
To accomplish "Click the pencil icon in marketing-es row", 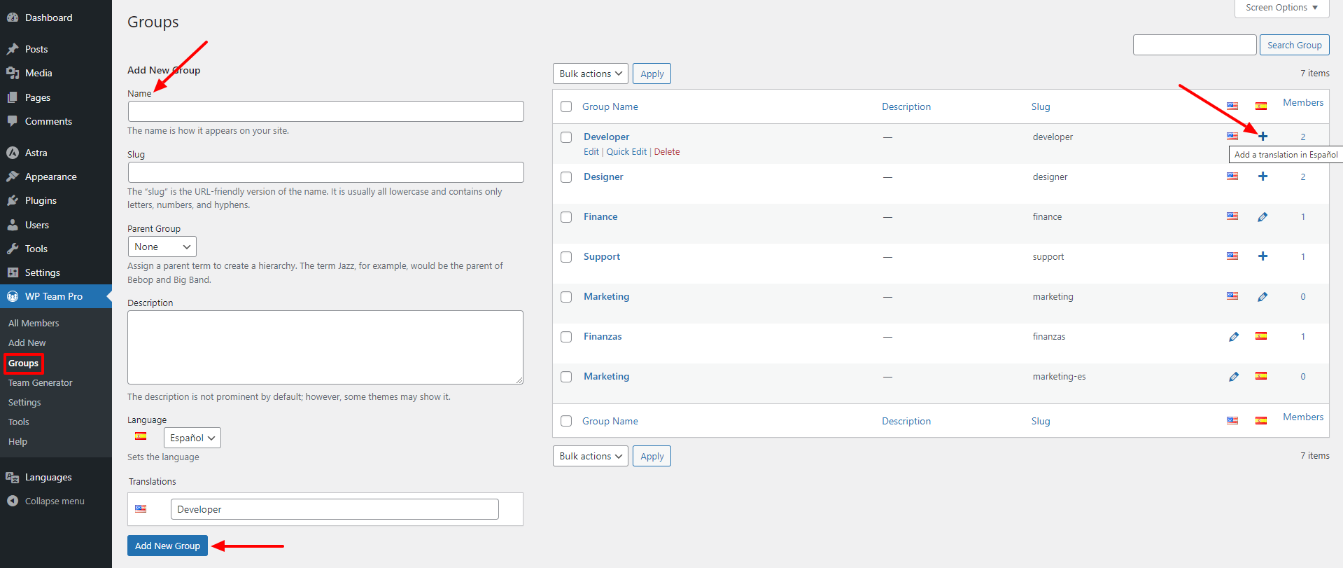I will 1233,377.
